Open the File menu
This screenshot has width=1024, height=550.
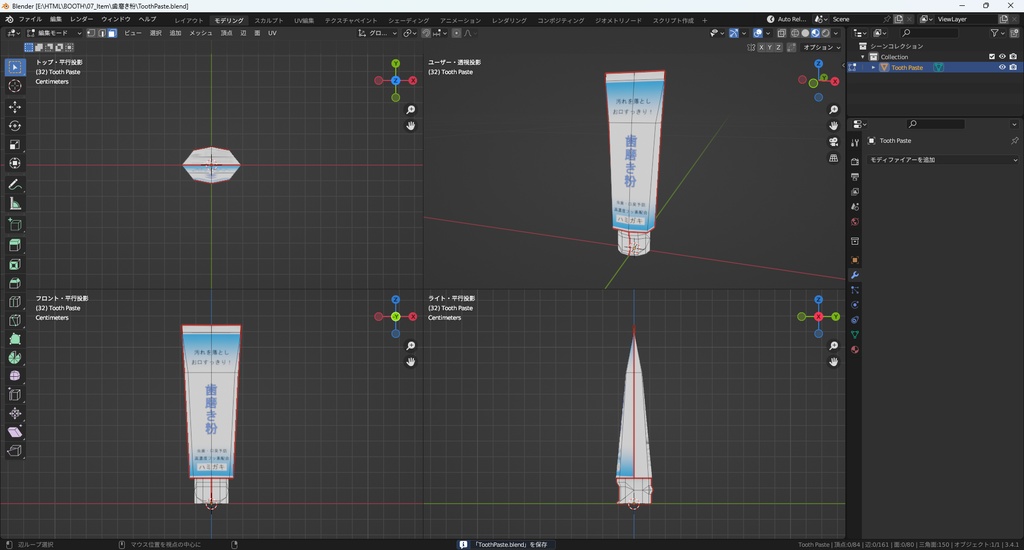pyautogui.click(x=30, y=20)
